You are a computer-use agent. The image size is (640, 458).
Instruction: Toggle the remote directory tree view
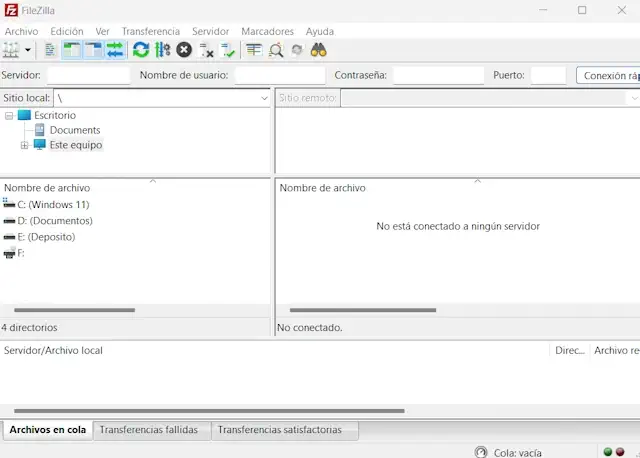click(93, 50)
